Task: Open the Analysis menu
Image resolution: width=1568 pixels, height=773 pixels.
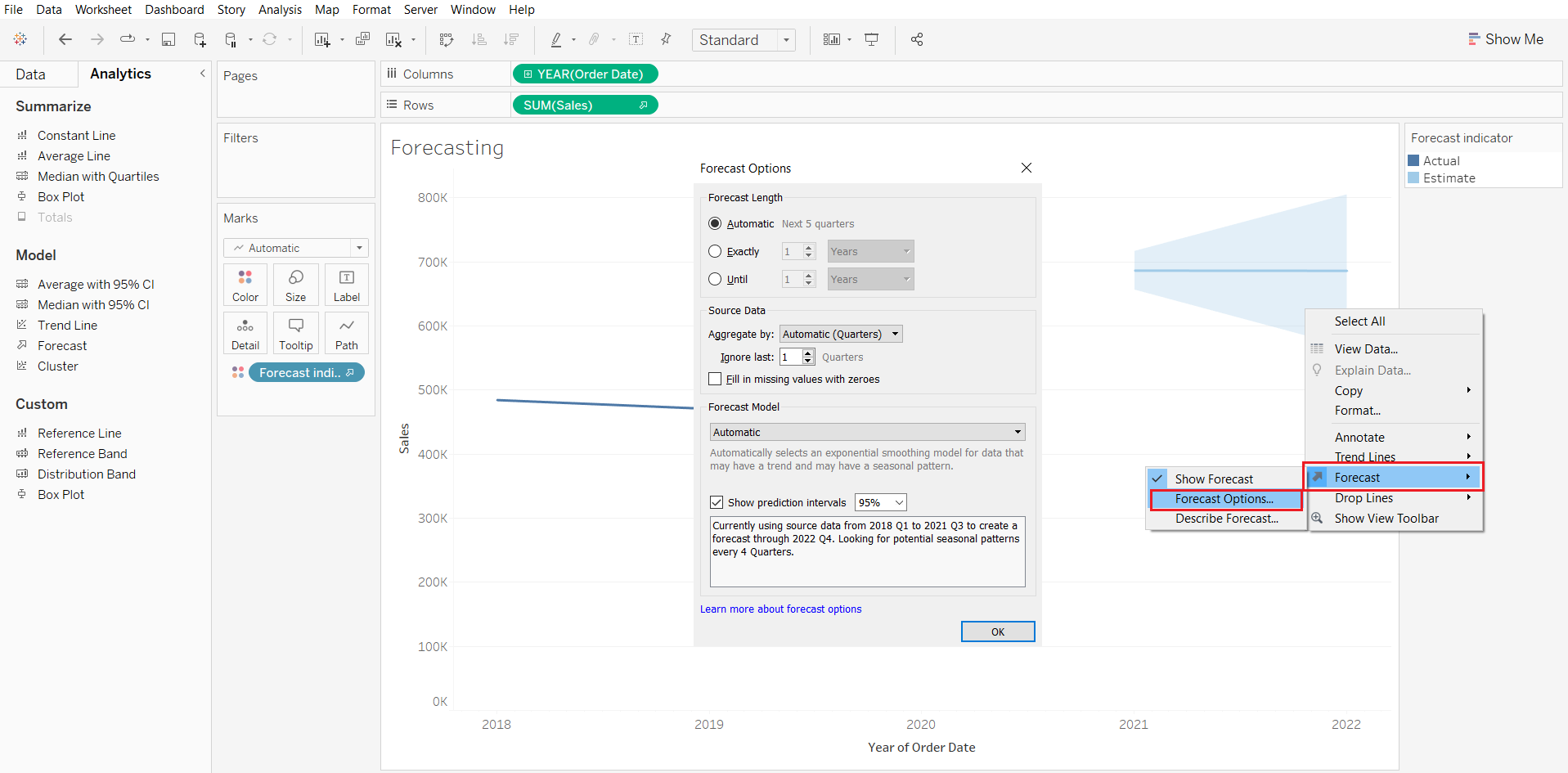Action: tap(280, 10)
